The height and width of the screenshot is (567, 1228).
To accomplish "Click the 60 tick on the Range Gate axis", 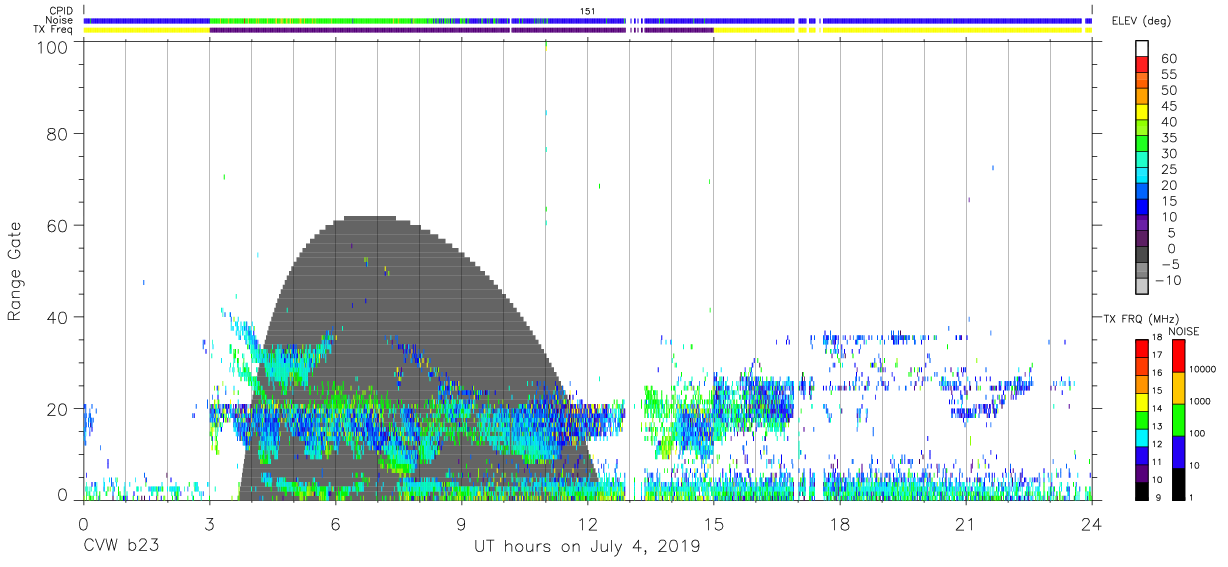I will tap(57, 225).
